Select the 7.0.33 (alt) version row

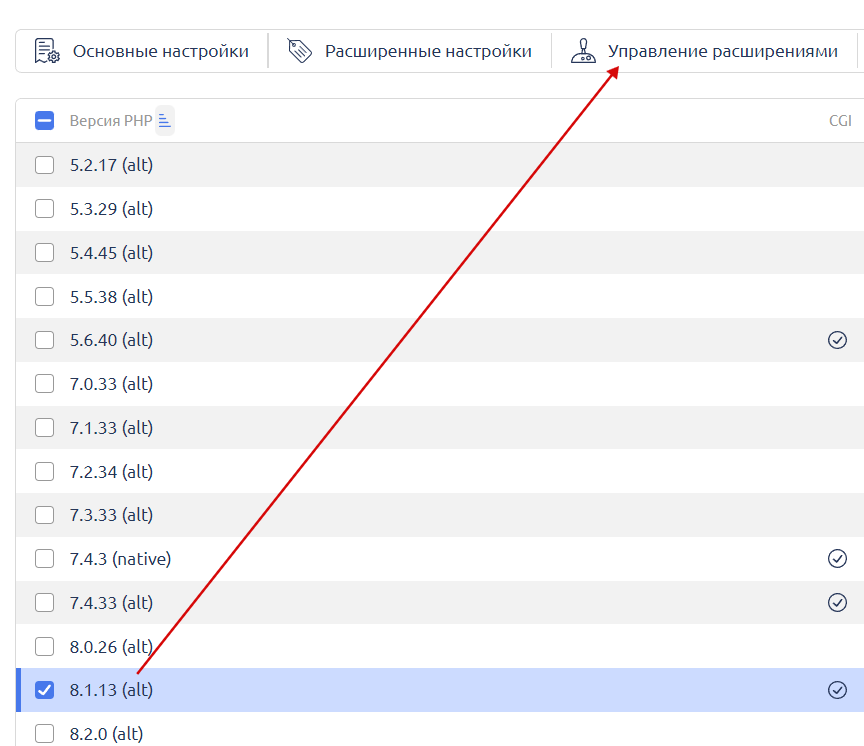[111, 384]
